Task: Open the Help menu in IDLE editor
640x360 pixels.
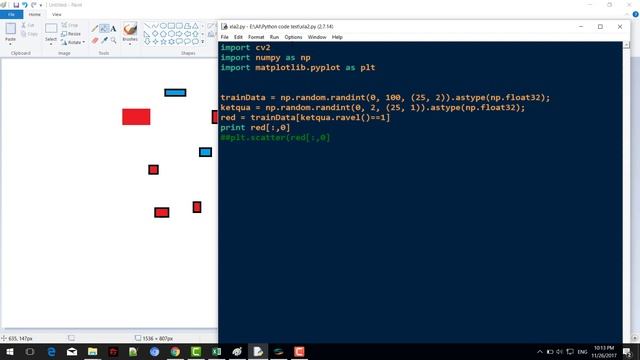Action: (337, 37)
